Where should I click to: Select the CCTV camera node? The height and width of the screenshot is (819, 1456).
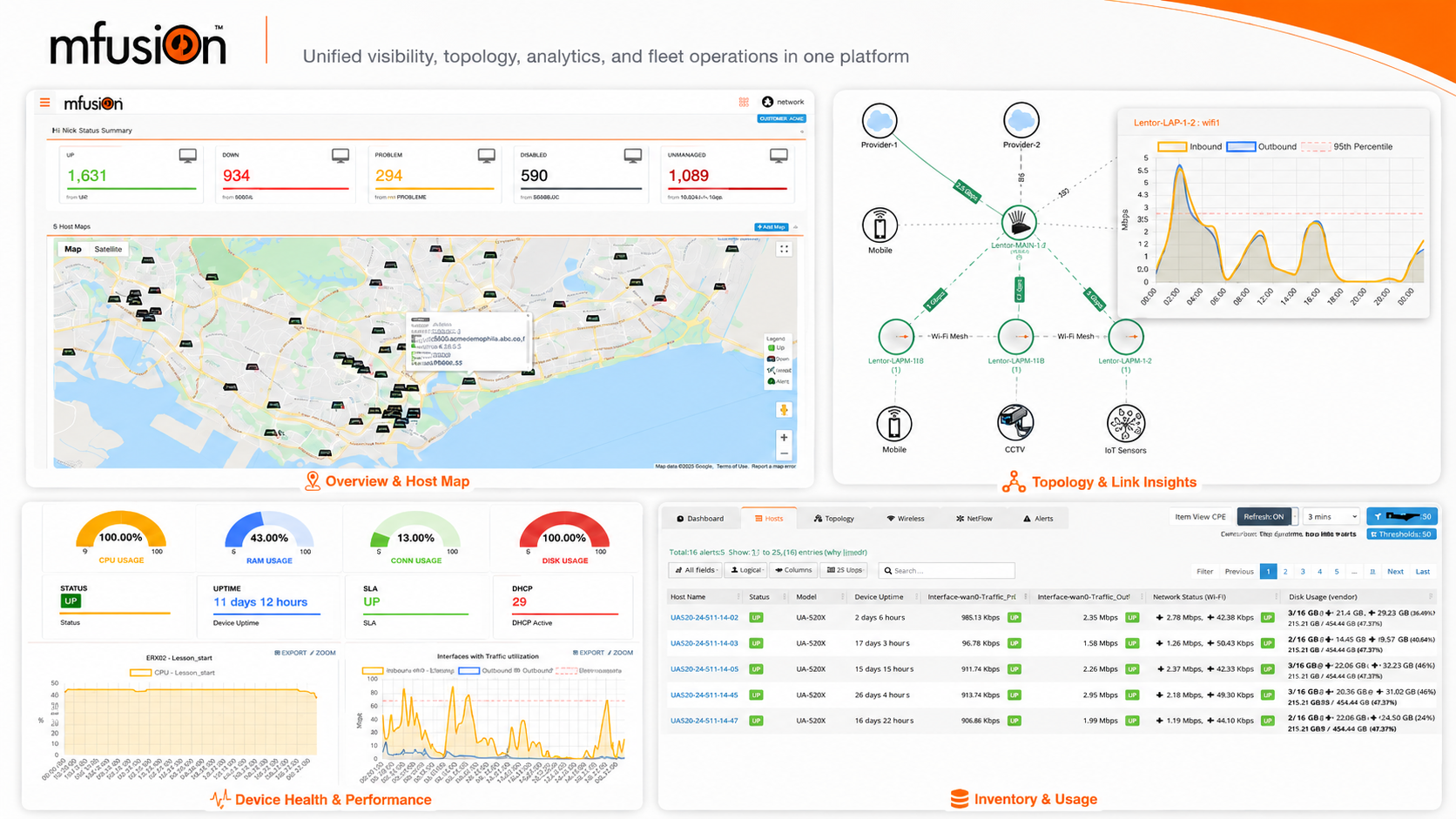(x=1015, y=424)
